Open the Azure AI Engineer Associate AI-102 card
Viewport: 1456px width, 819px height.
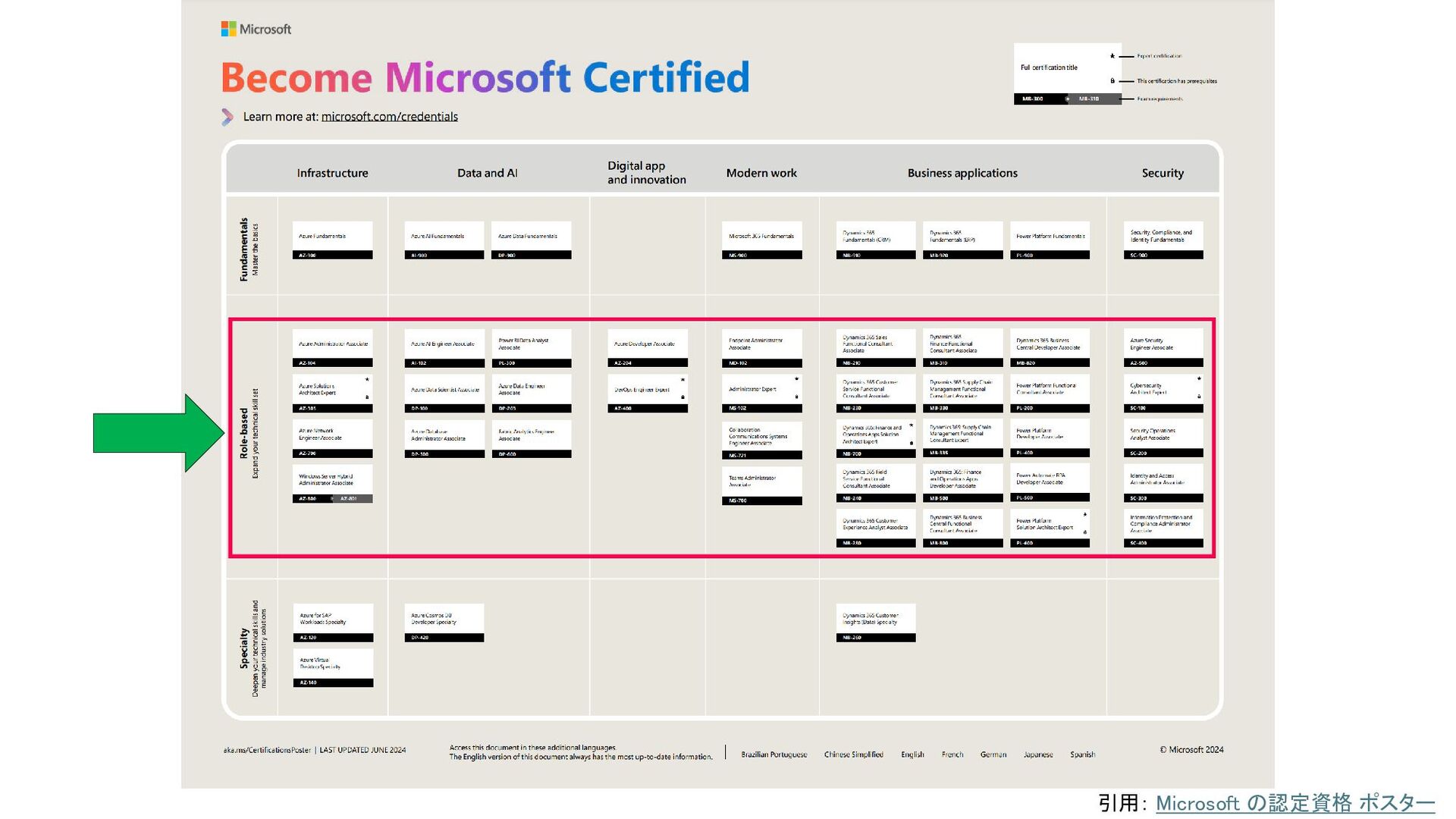[444, 348]
